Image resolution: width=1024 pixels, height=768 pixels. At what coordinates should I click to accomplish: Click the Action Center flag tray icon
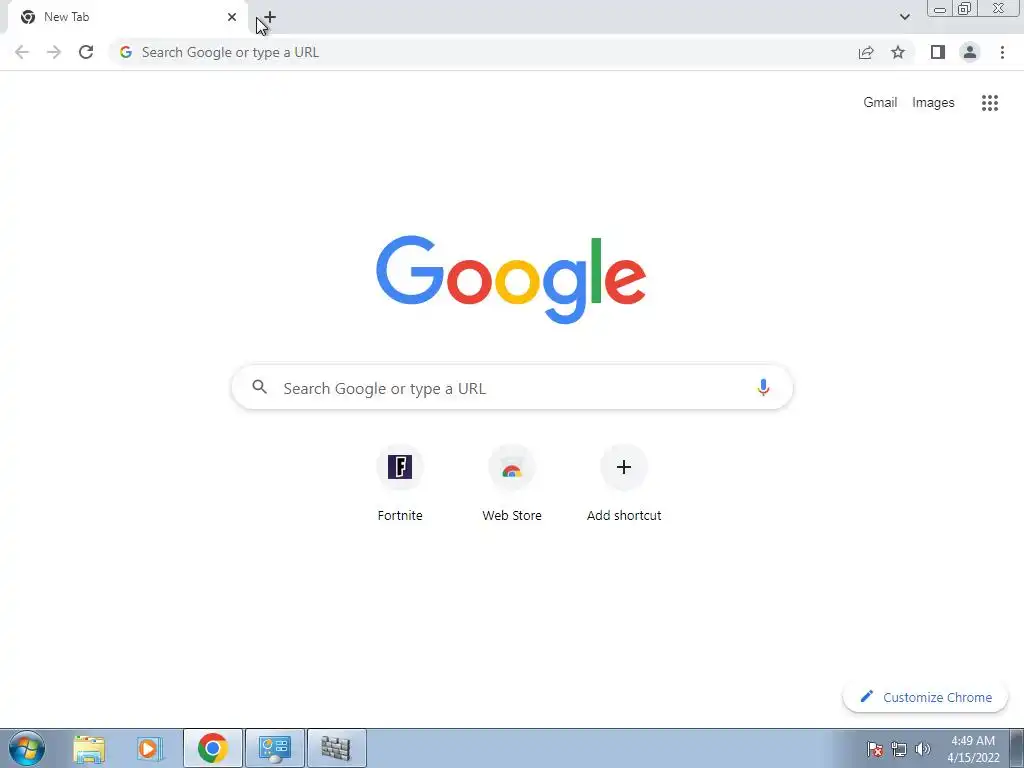coord(875,749)
